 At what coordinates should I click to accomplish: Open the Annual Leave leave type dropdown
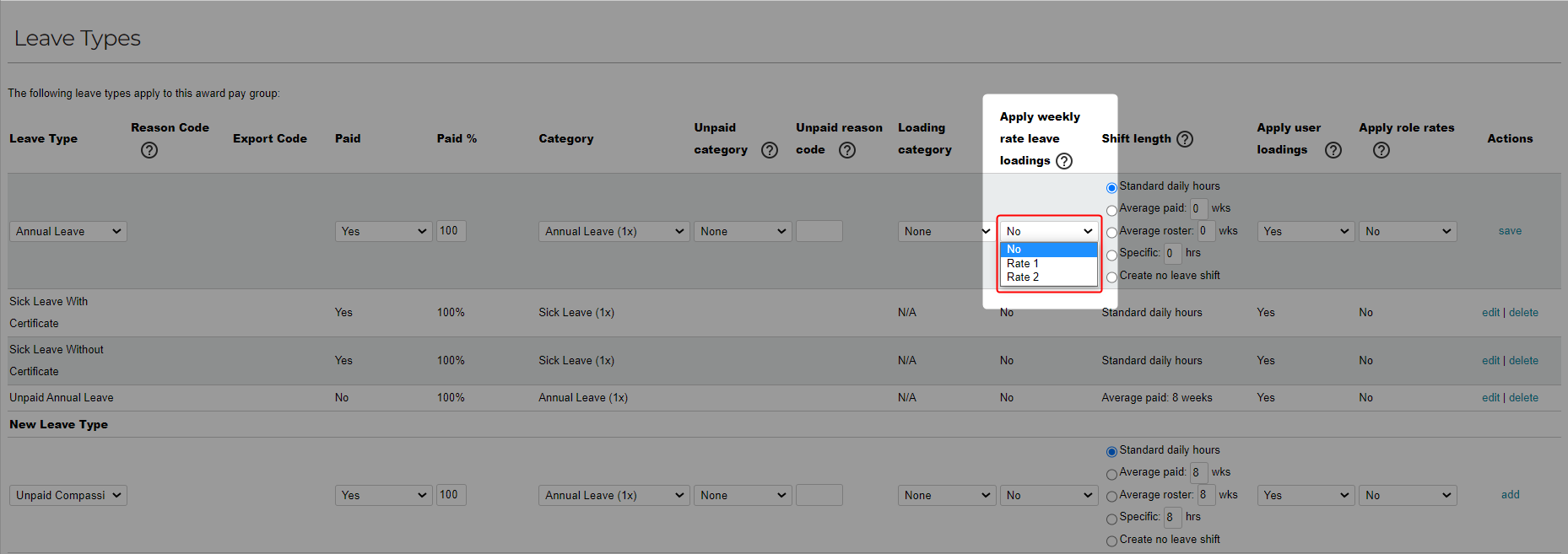coord(68,231)
